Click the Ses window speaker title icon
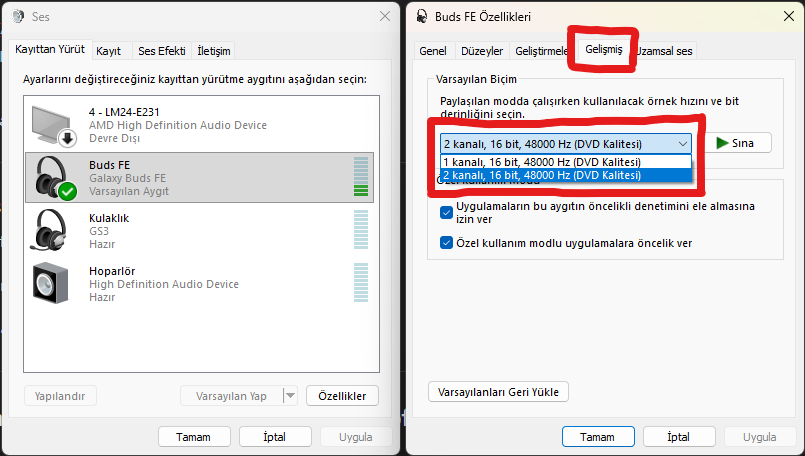The image size is (805, 456). (18, 16)
